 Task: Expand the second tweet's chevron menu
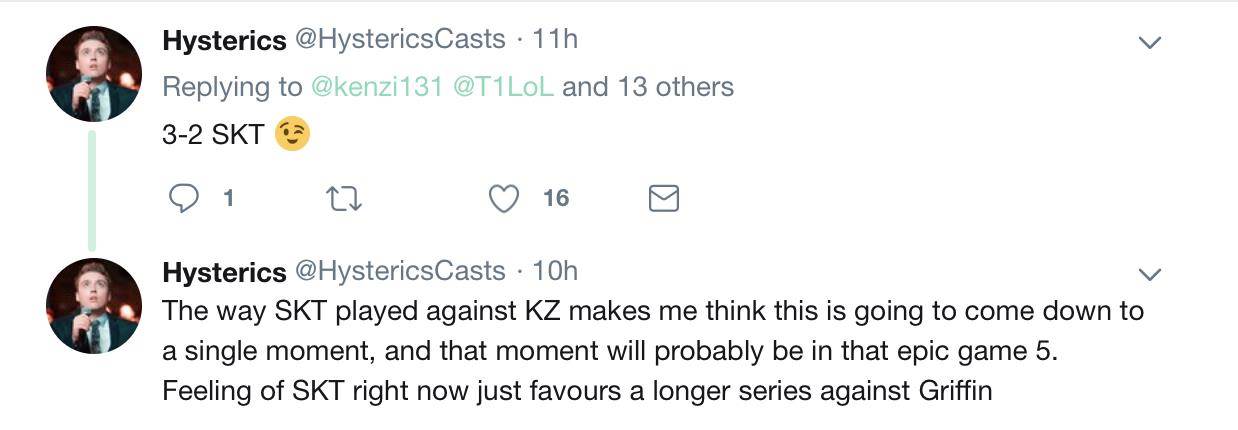1150,274
